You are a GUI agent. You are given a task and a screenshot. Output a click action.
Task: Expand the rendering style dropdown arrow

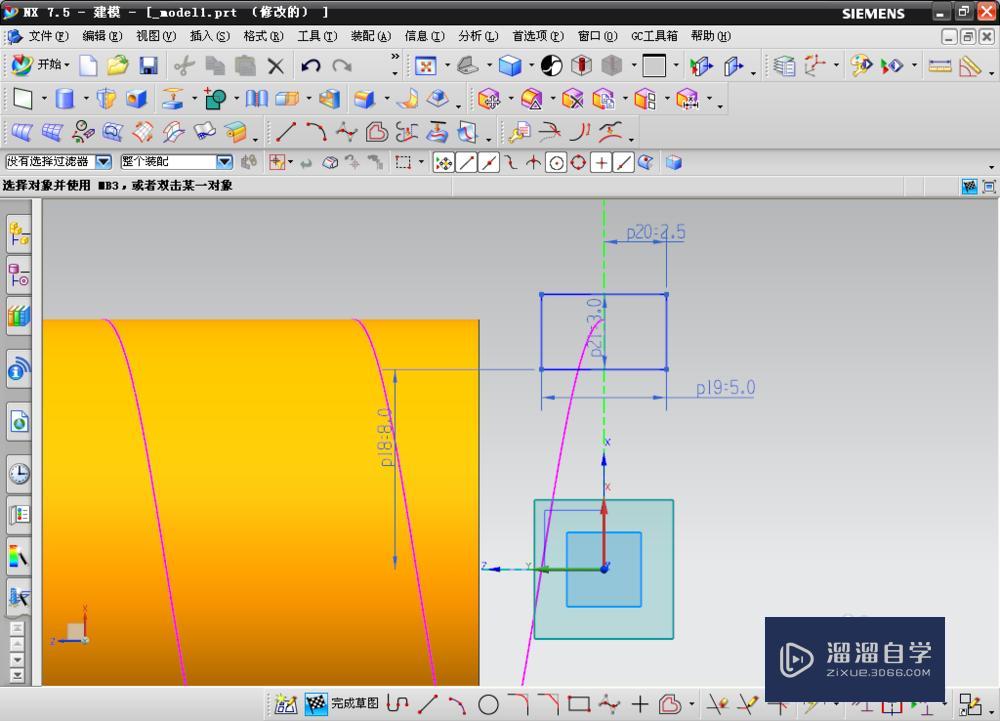[531, 65]
